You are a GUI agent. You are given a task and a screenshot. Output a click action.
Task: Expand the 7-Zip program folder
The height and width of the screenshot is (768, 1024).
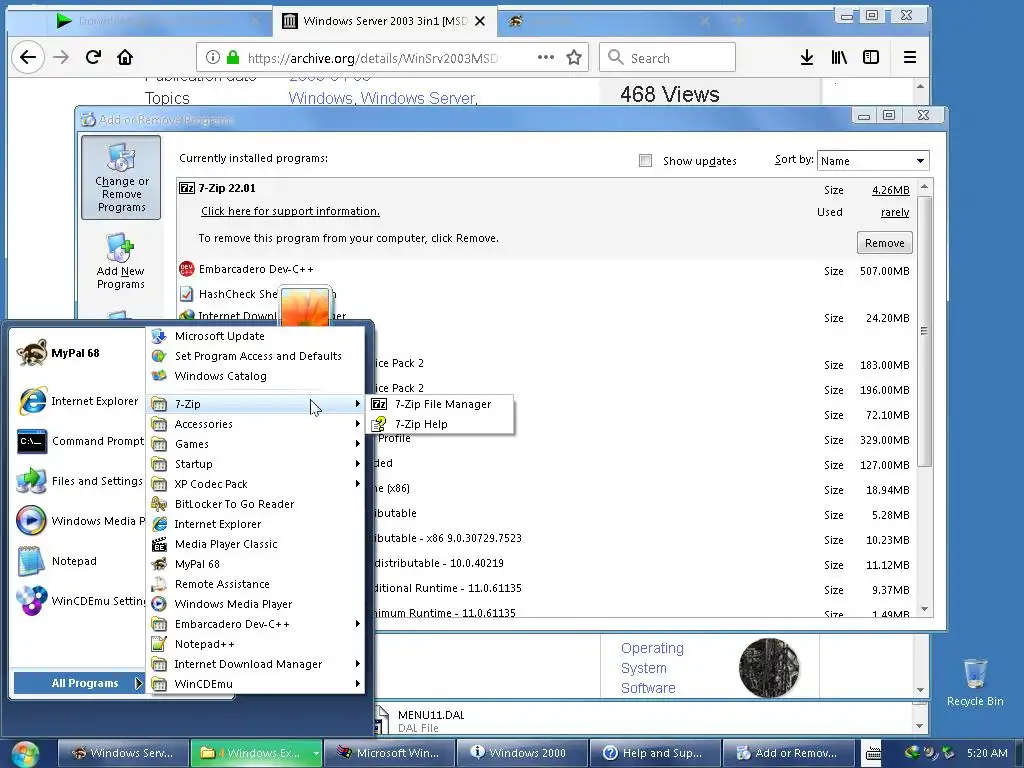(255, 404)
